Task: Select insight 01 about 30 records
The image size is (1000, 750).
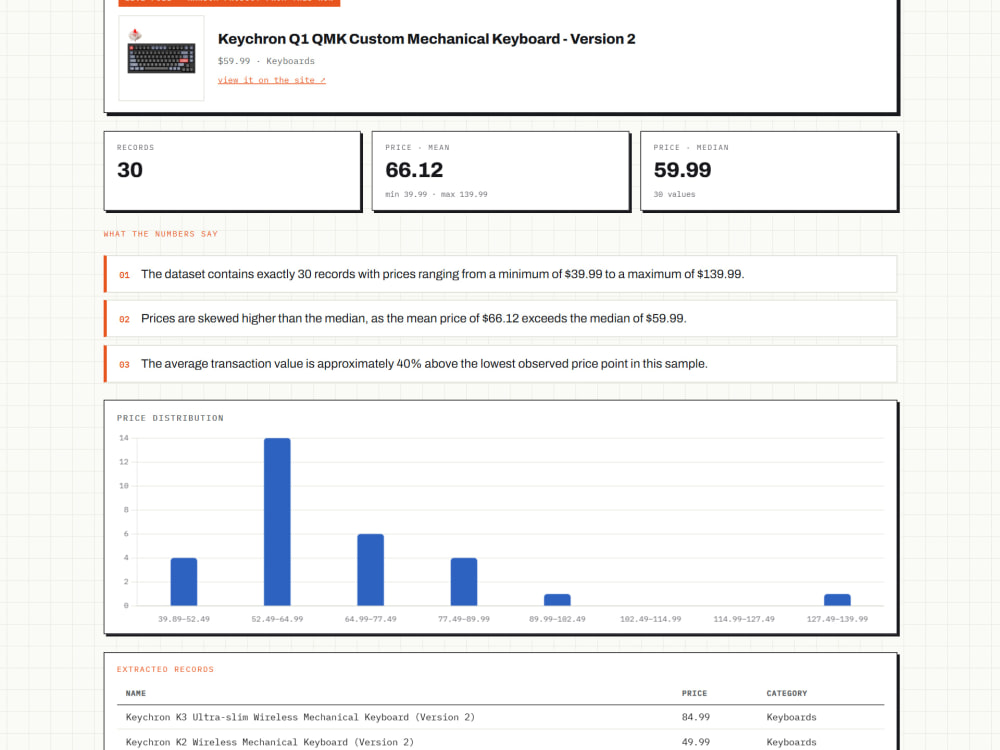Action: (x=501, y=274)
